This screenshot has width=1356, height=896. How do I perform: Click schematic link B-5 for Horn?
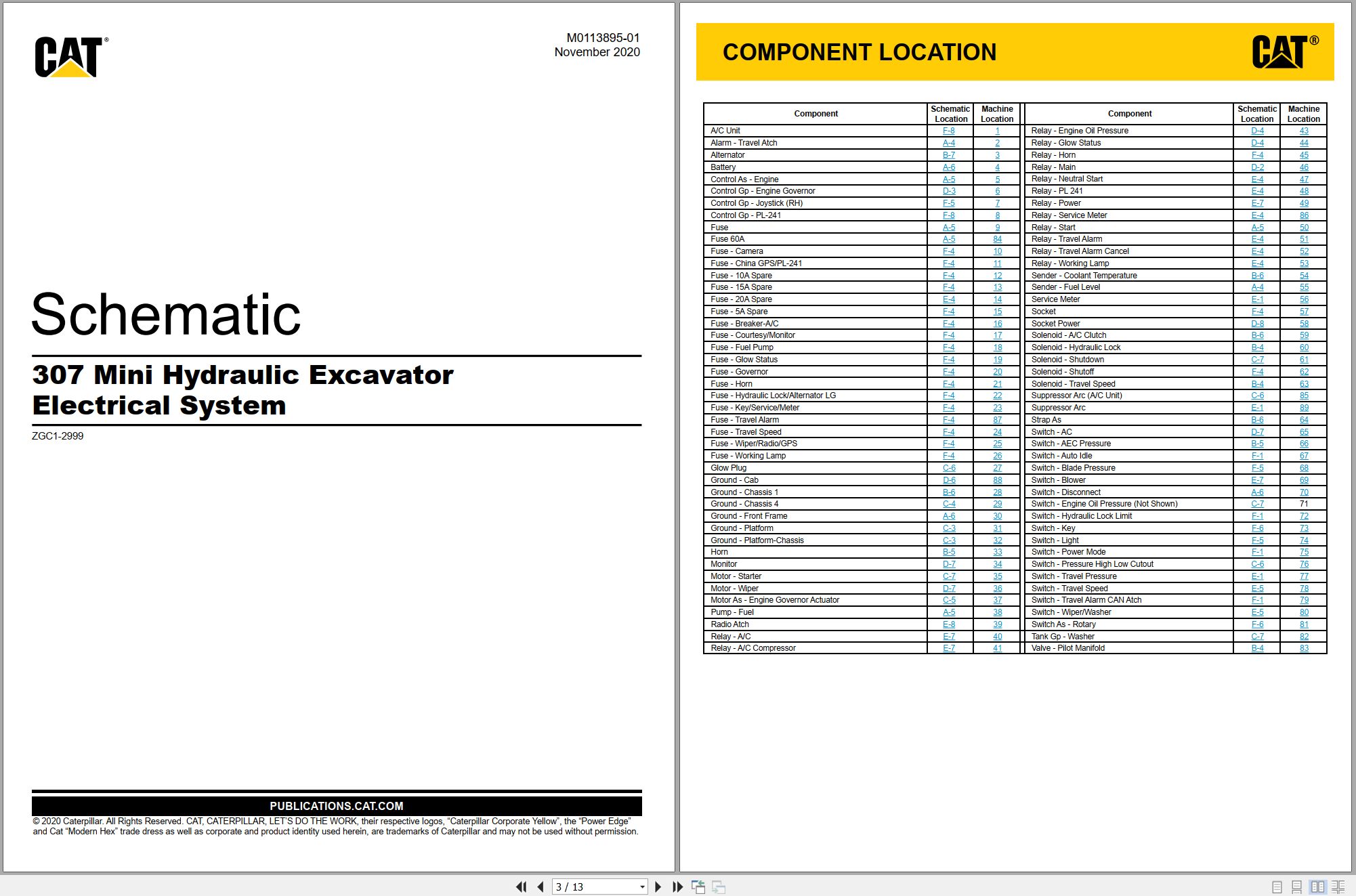pos(949,552)
